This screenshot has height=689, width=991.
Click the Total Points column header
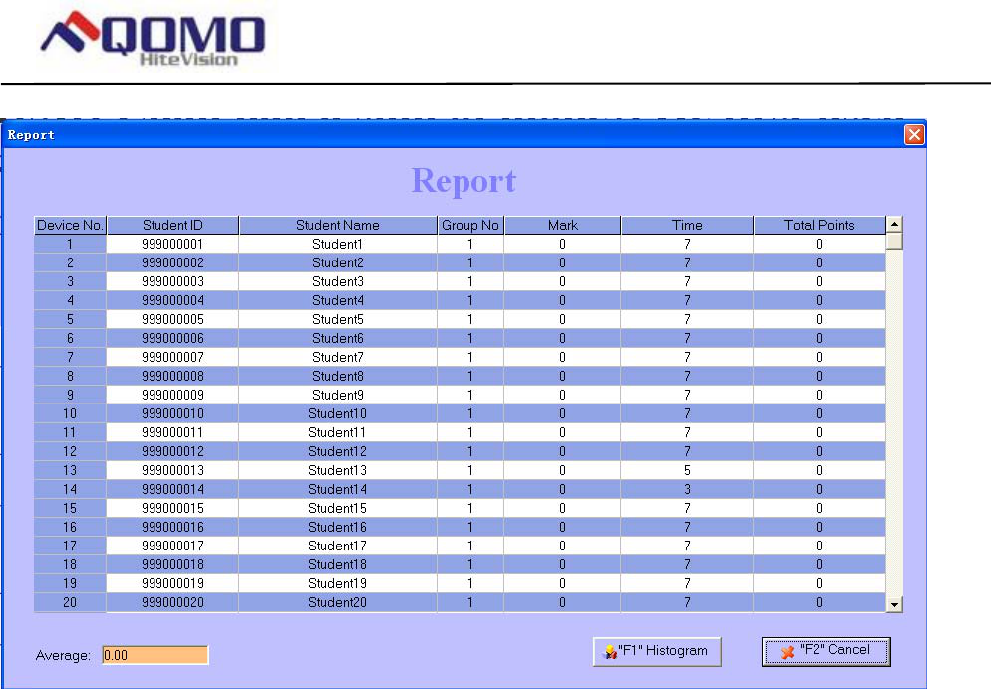pyautogui.click(x=819, y=225)
